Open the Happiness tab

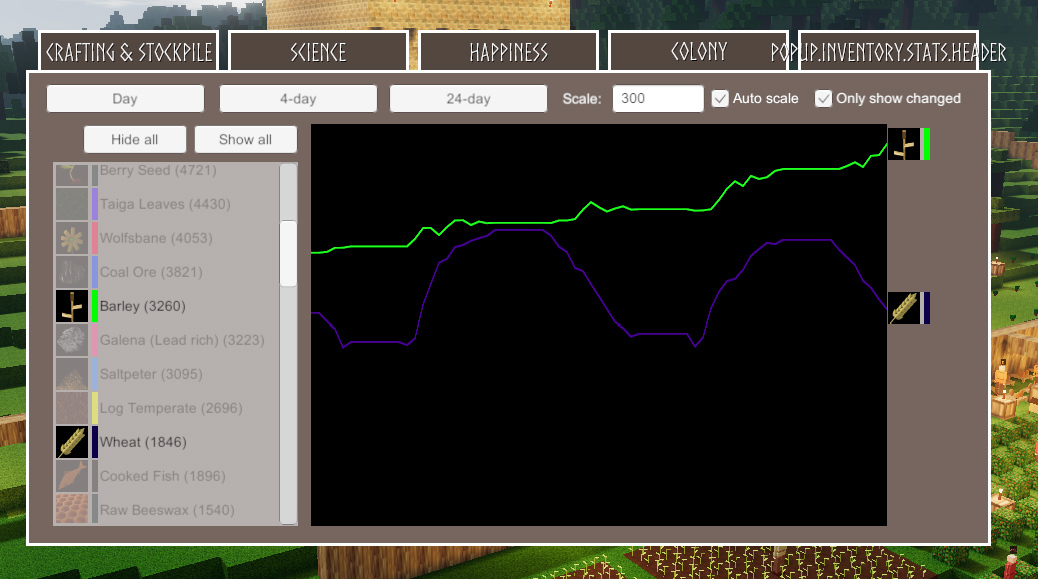coord(508,52)
